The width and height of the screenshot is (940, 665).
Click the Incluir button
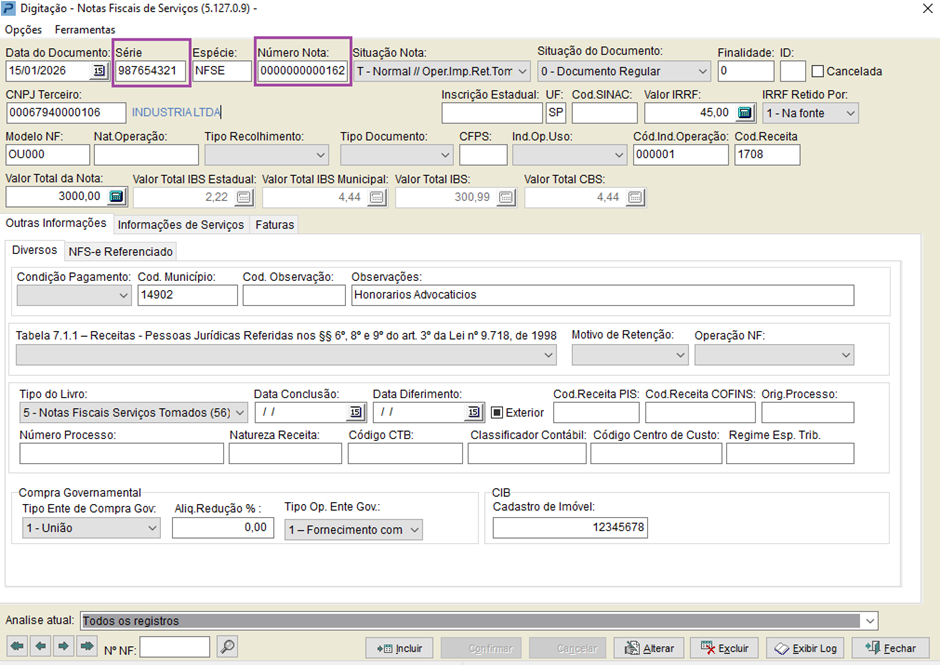click(x=400, y=648)
